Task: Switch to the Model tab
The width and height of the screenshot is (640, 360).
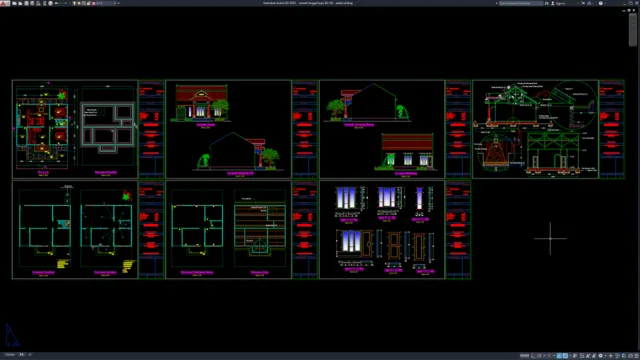Action: pyautogui.click(x=10, y=354)
